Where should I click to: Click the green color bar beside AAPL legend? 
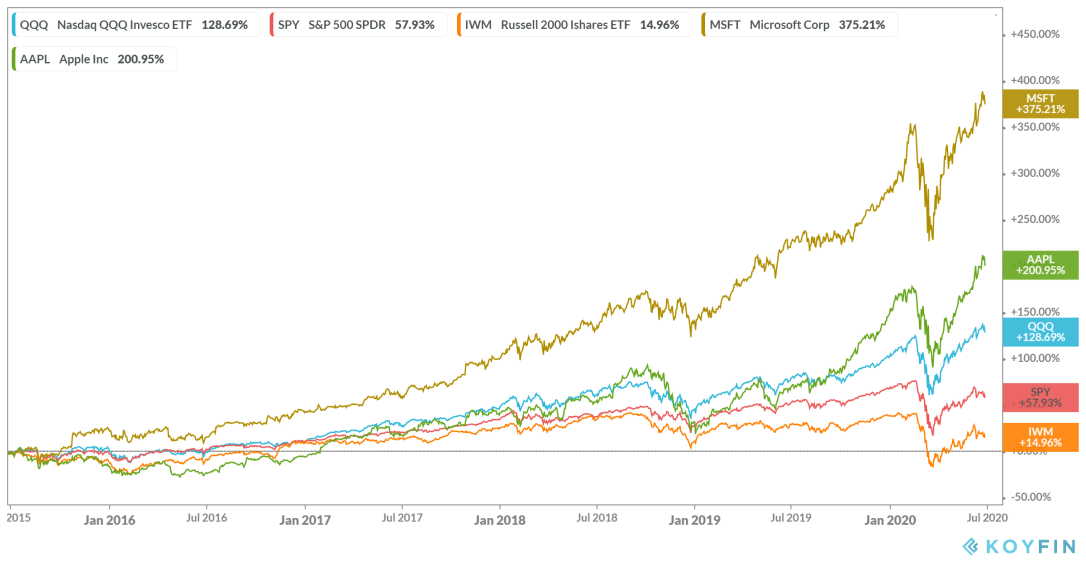13,59
